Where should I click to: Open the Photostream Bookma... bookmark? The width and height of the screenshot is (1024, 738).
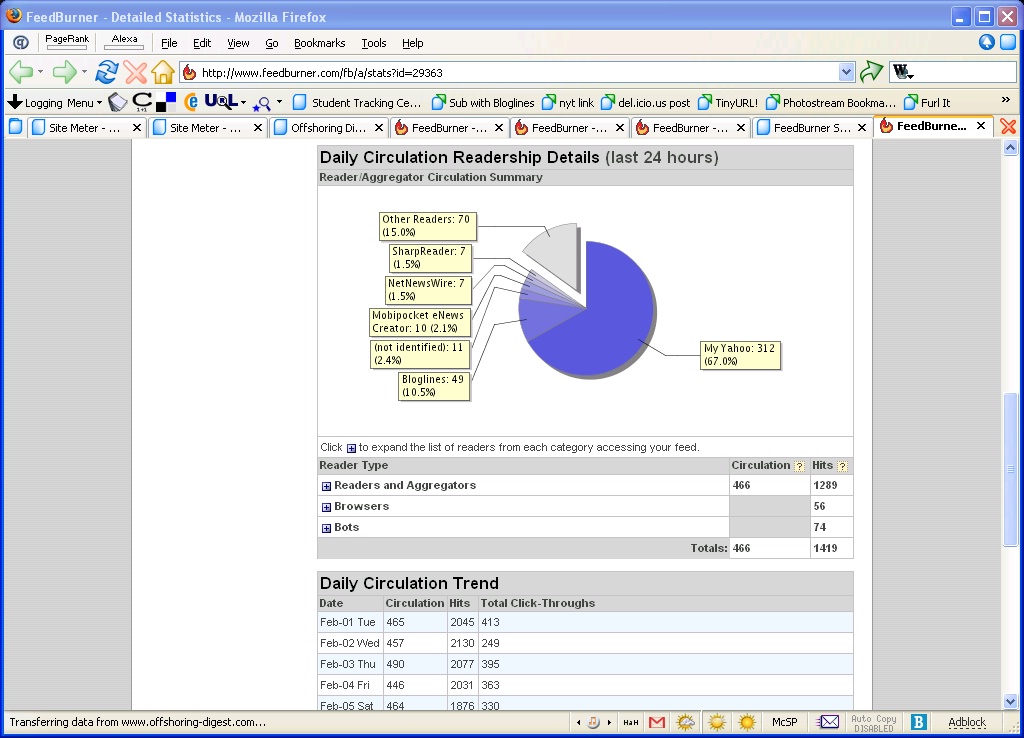(831, 103)
